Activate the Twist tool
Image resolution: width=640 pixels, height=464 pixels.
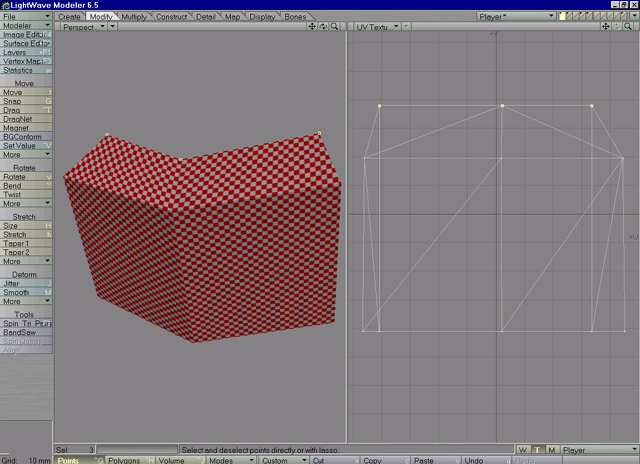pos(26,195)
